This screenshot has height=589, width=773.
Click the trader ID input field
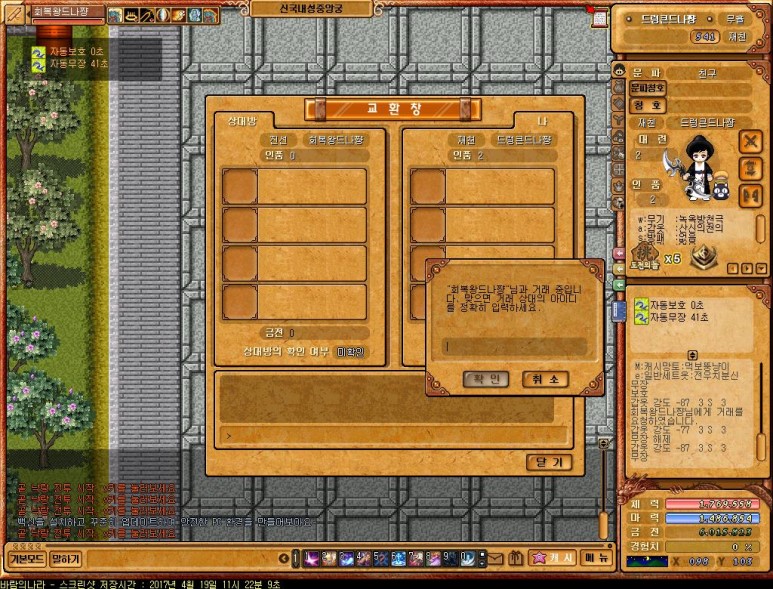coord(515,346)
